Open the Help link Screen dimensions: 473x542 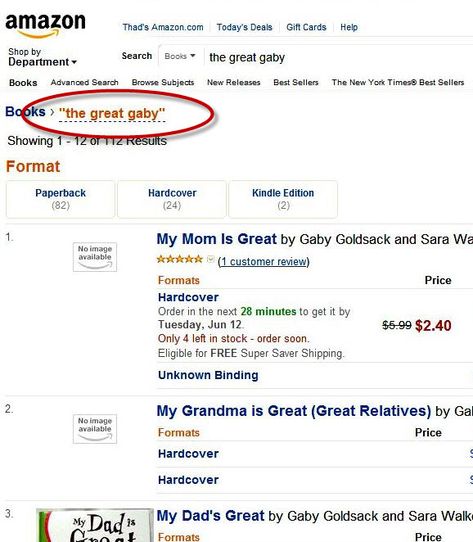coord(349,27)
